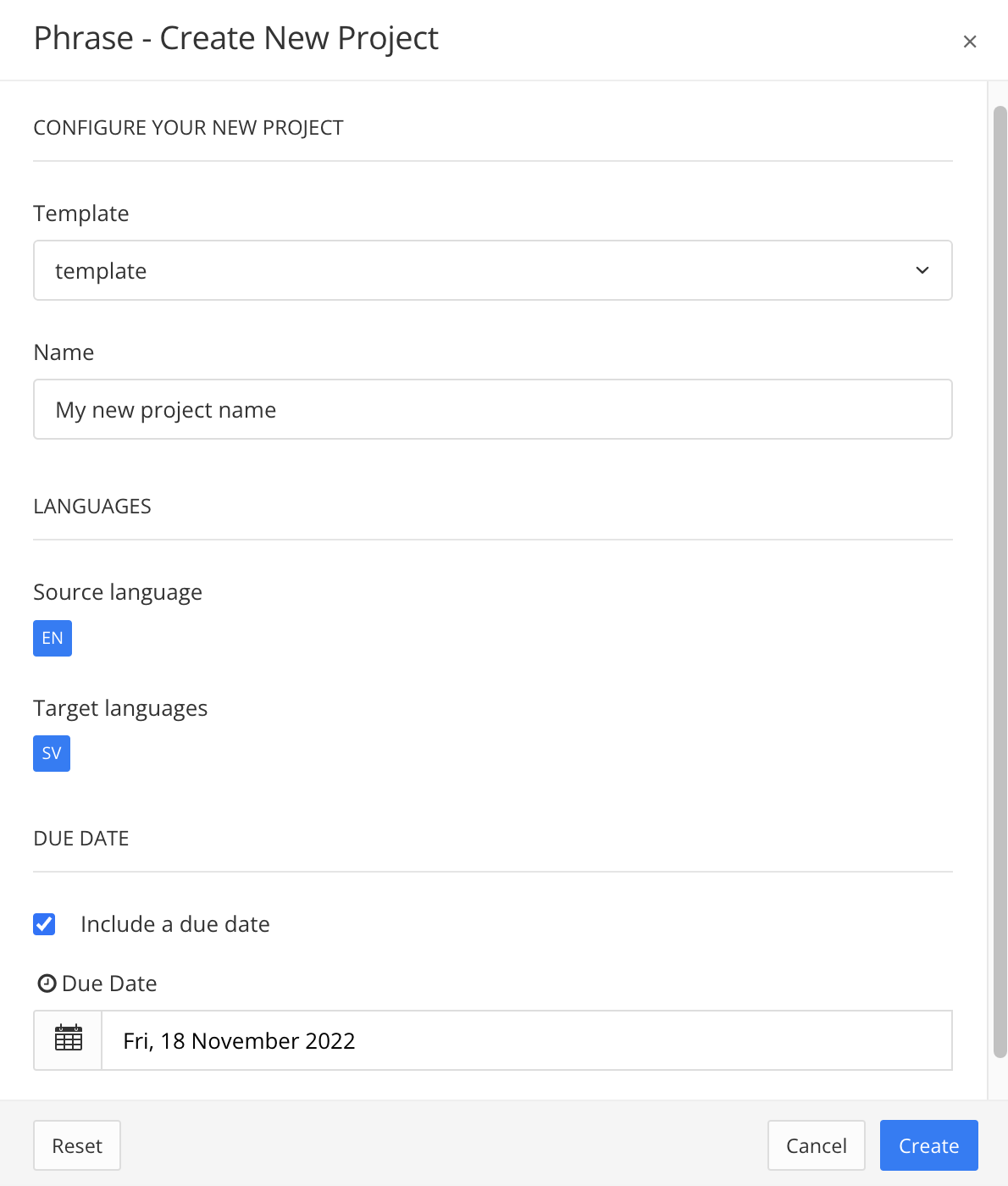
Task: Open the calendar icon for due date
Action: pos(68,1039)
